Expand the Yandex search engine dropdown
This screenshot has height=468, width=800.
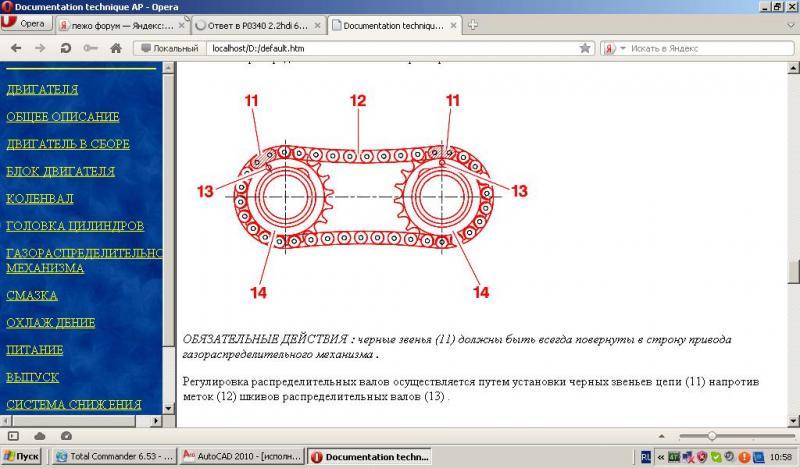[612, 47]
